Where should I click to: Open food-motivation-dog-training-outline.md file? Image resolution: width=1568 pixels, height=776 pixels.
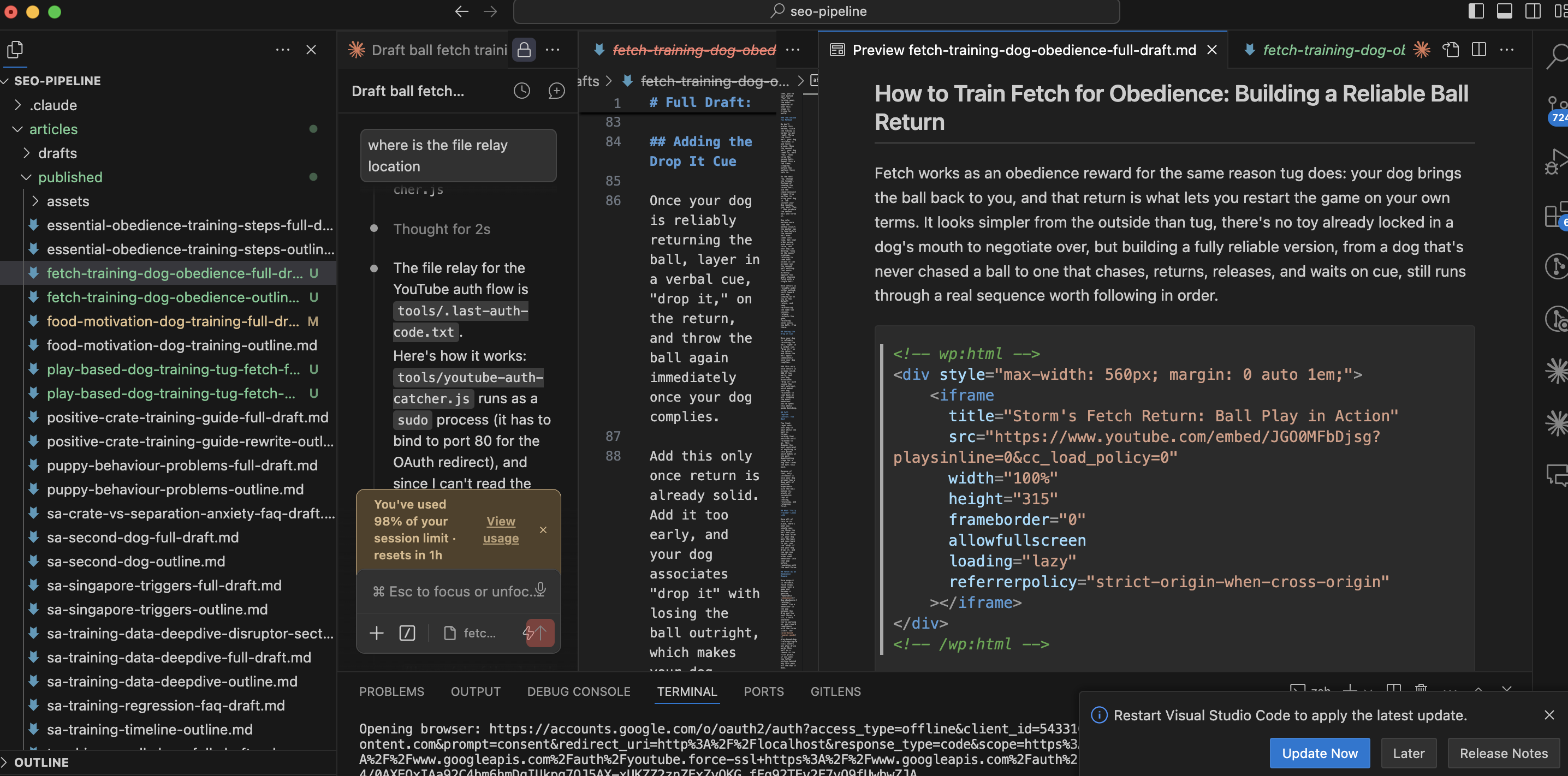182,345
